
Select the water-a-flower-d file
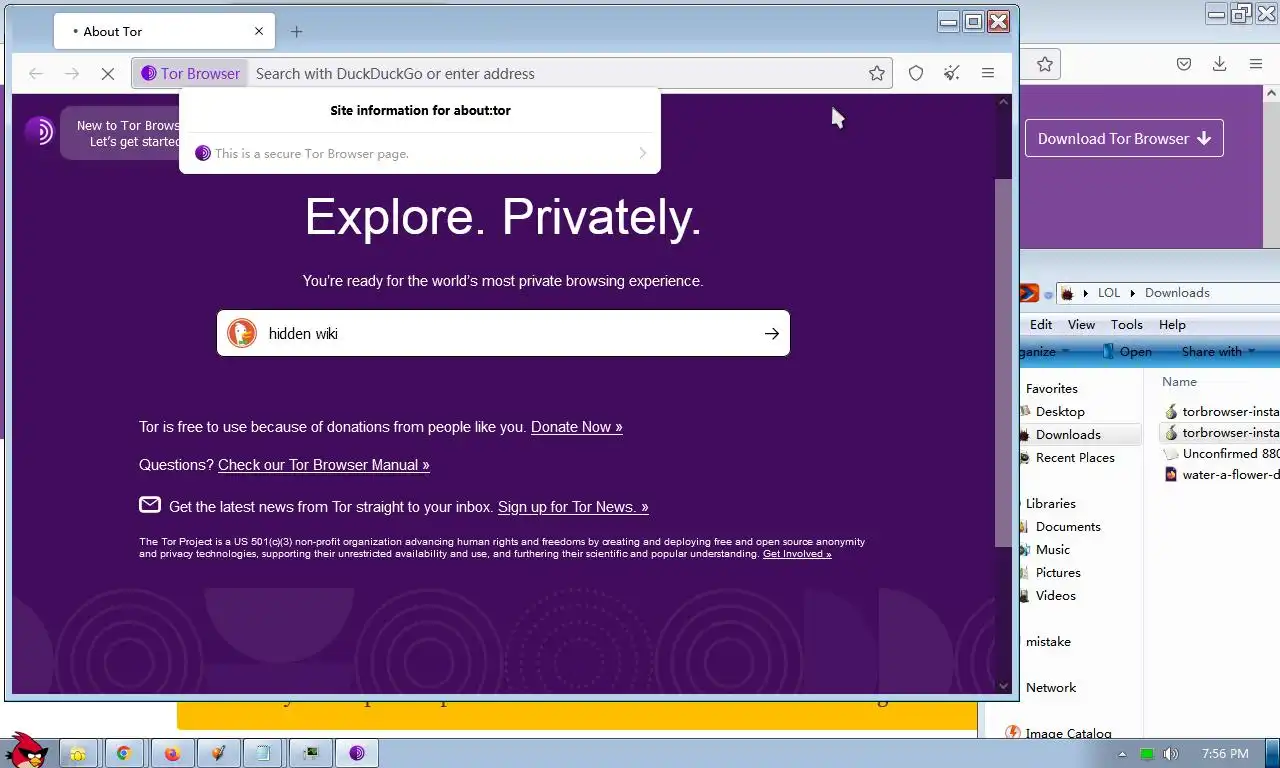click(1222, 475)
